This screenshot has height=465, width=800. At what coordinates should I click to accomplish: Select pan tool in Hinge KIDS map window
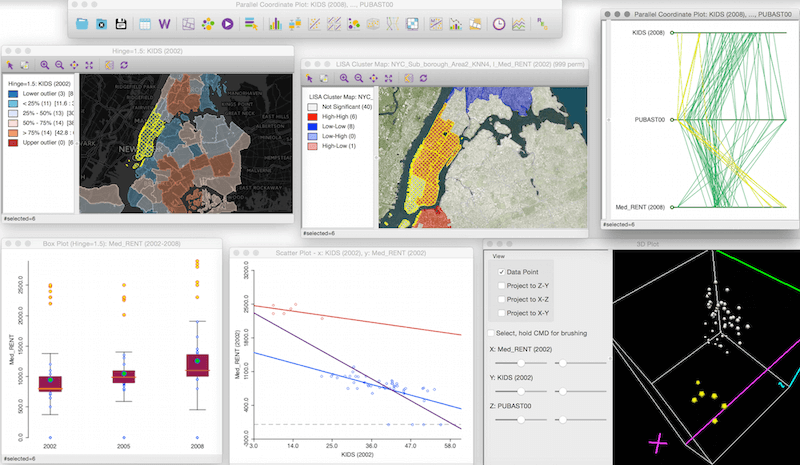click(x=74, y=64)
